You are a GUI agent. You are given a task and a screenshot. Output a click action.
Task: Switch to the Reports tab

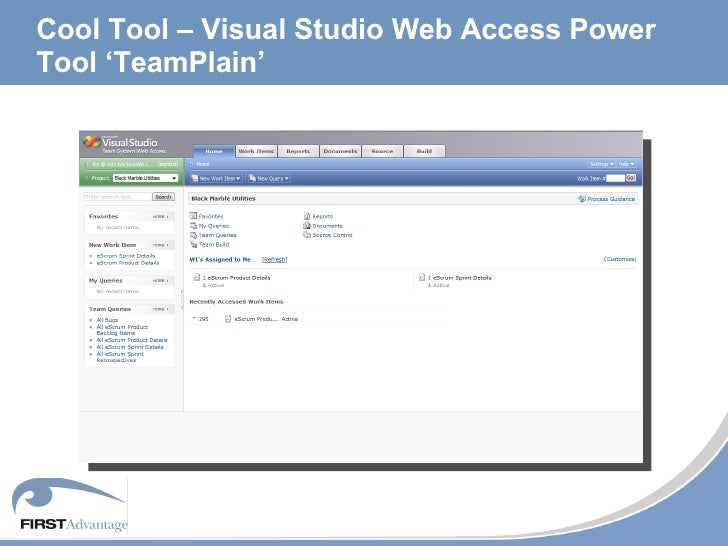pyautogui.click(x=298, y=151)
